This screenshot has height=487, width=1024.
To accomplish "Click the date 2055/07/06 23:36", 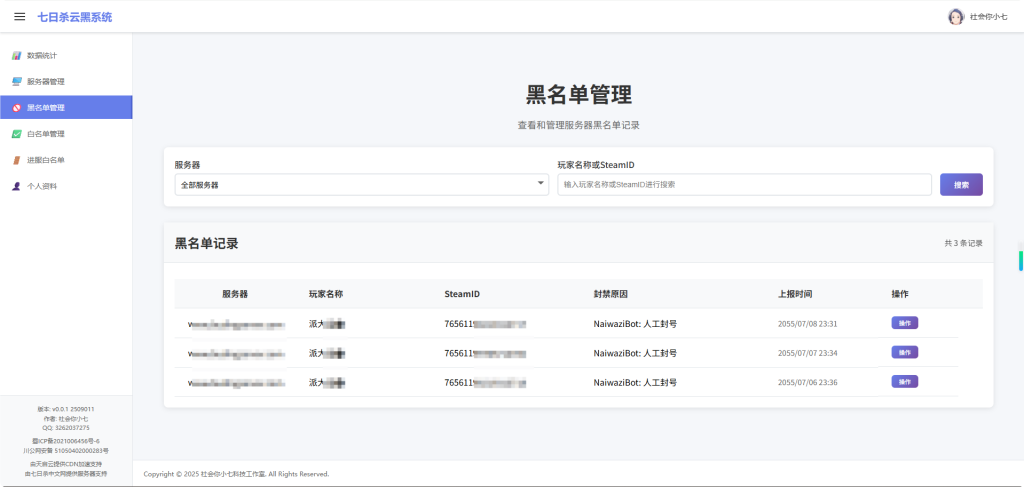I will tap(807, 383).
